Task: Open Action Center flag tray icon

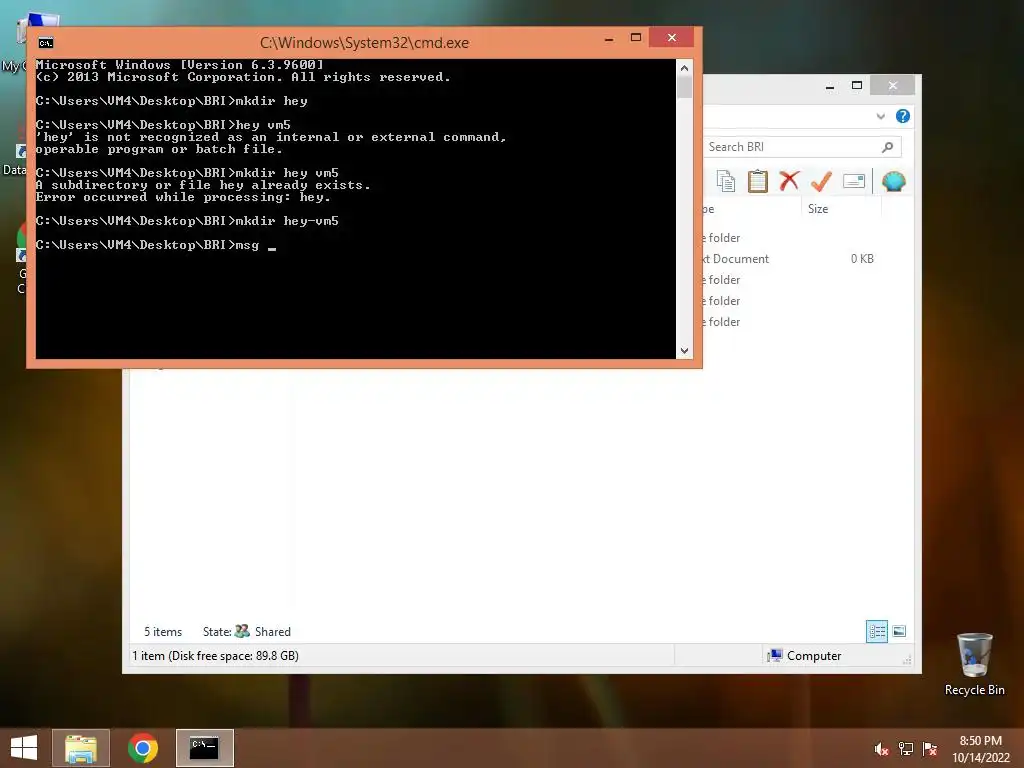Action: point(930,749)
